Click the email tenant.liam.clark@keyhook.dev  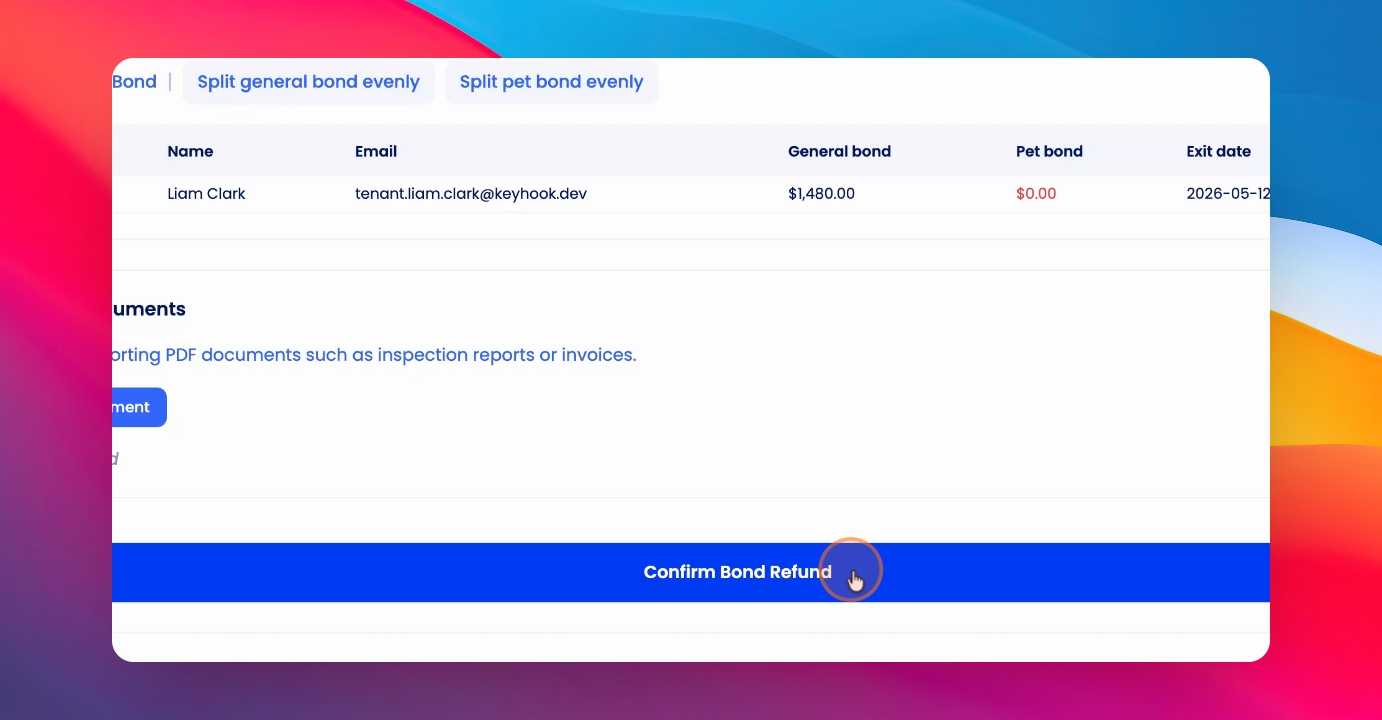coord(471,194)
